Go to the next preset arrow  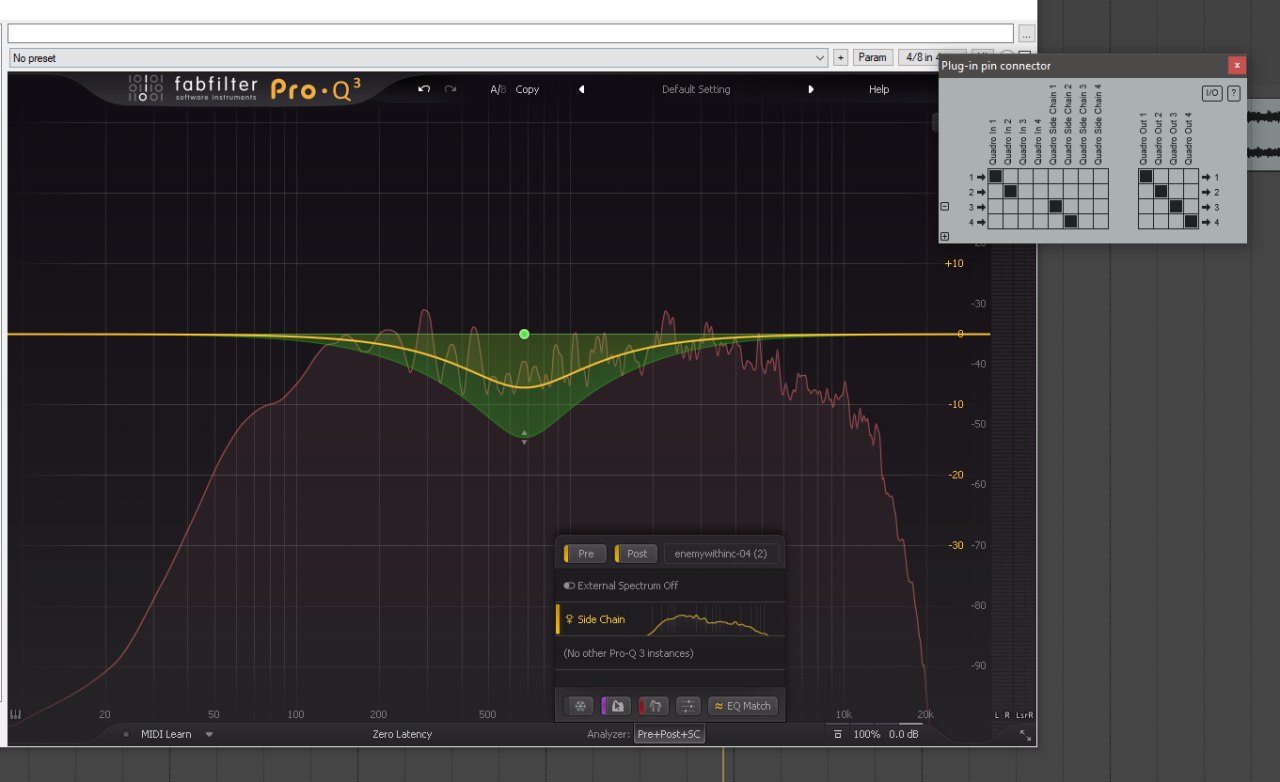(811, 89)
